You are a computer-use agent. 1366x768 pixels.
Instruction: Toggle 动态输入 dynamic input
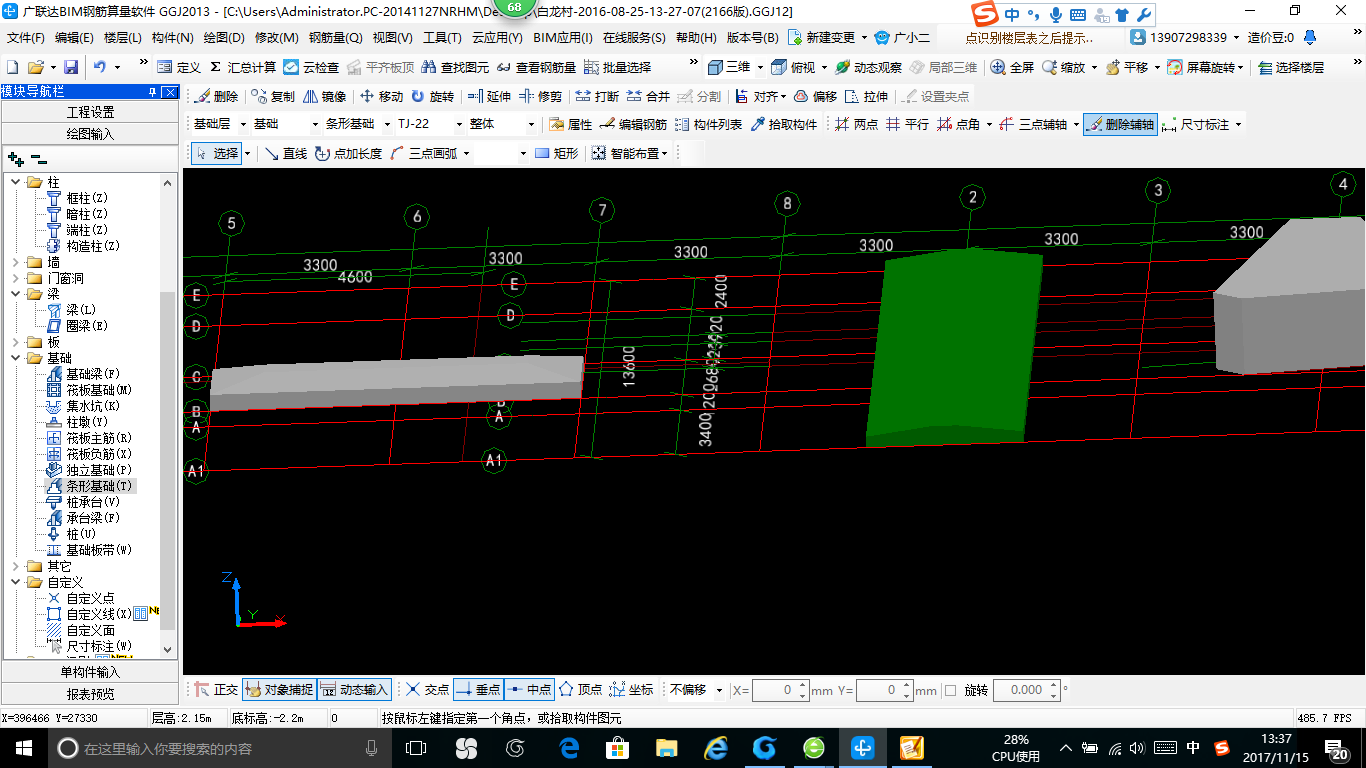(x=354, y=690)
